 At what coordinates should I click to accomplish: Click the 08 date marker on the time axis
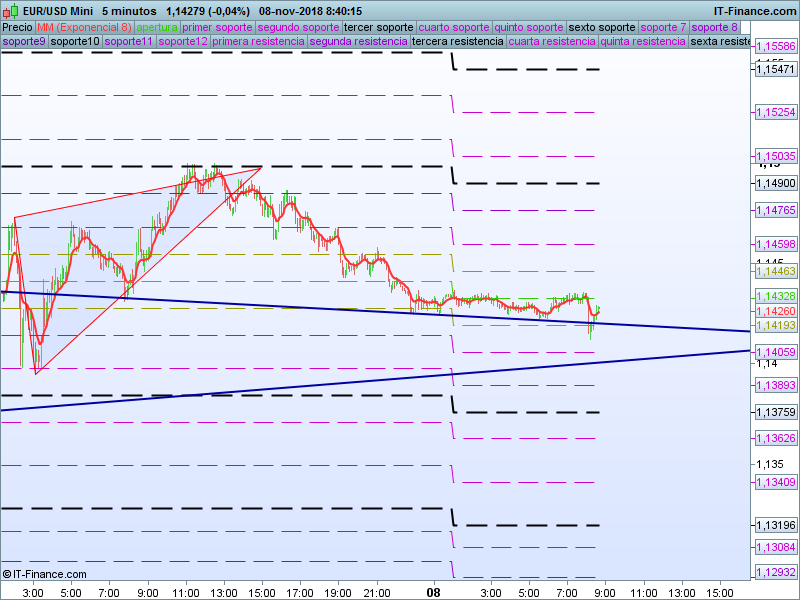(x=435, y=592)
